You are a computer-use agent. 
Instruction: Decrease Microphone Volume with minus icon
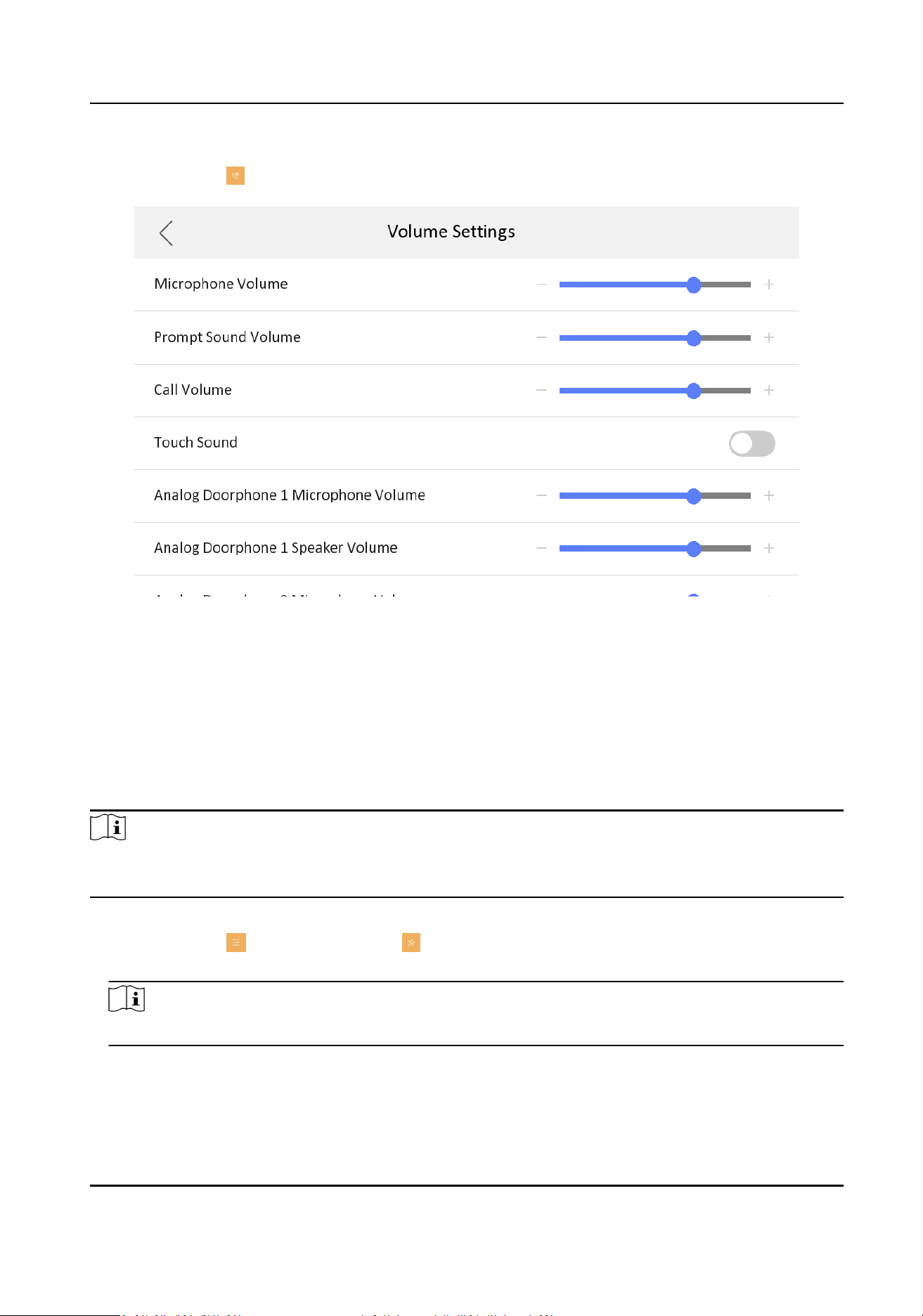tap(541, 285)
